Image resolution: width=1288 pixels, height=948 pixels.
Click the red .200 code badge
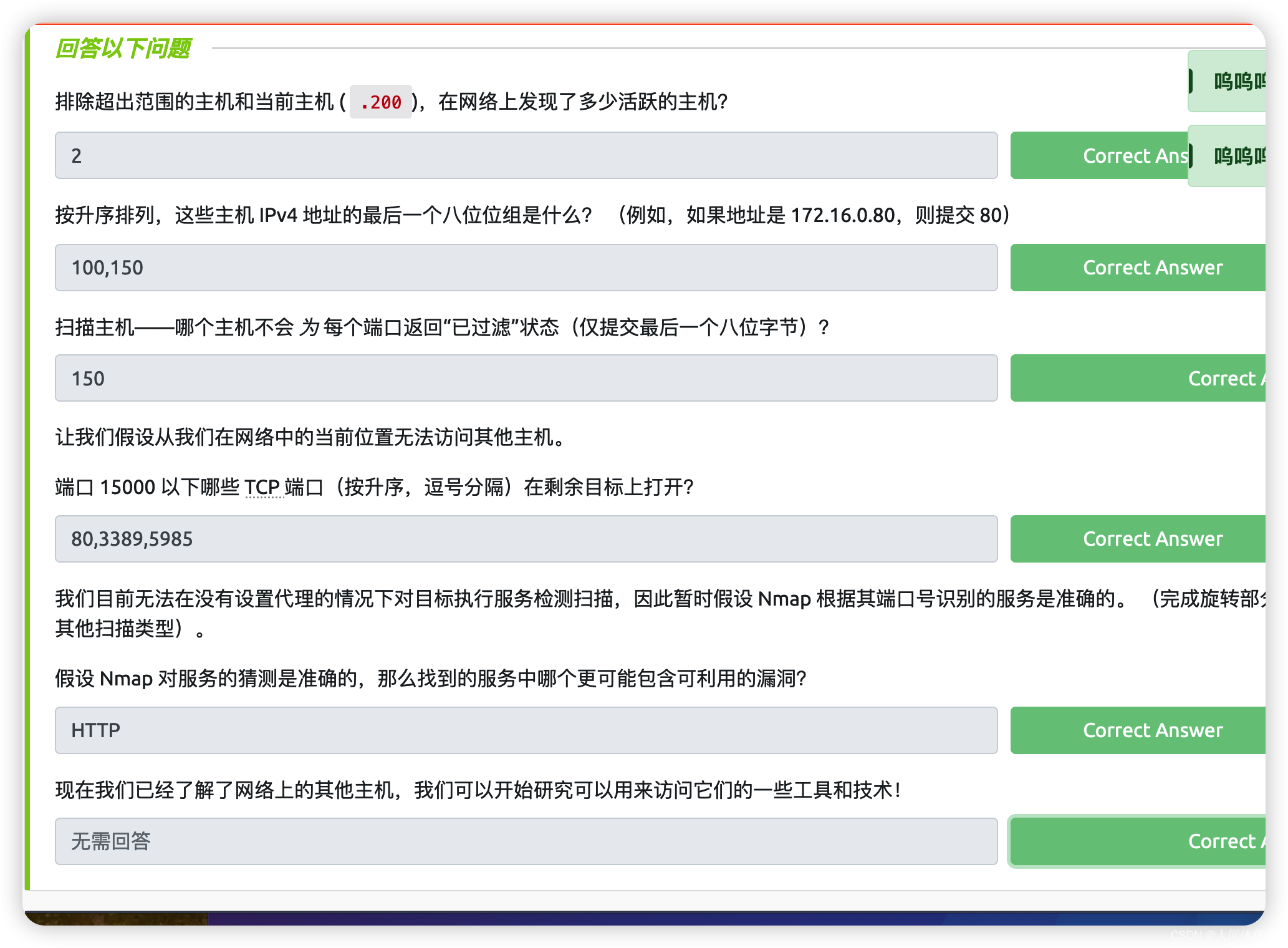[x=380, y=102]
